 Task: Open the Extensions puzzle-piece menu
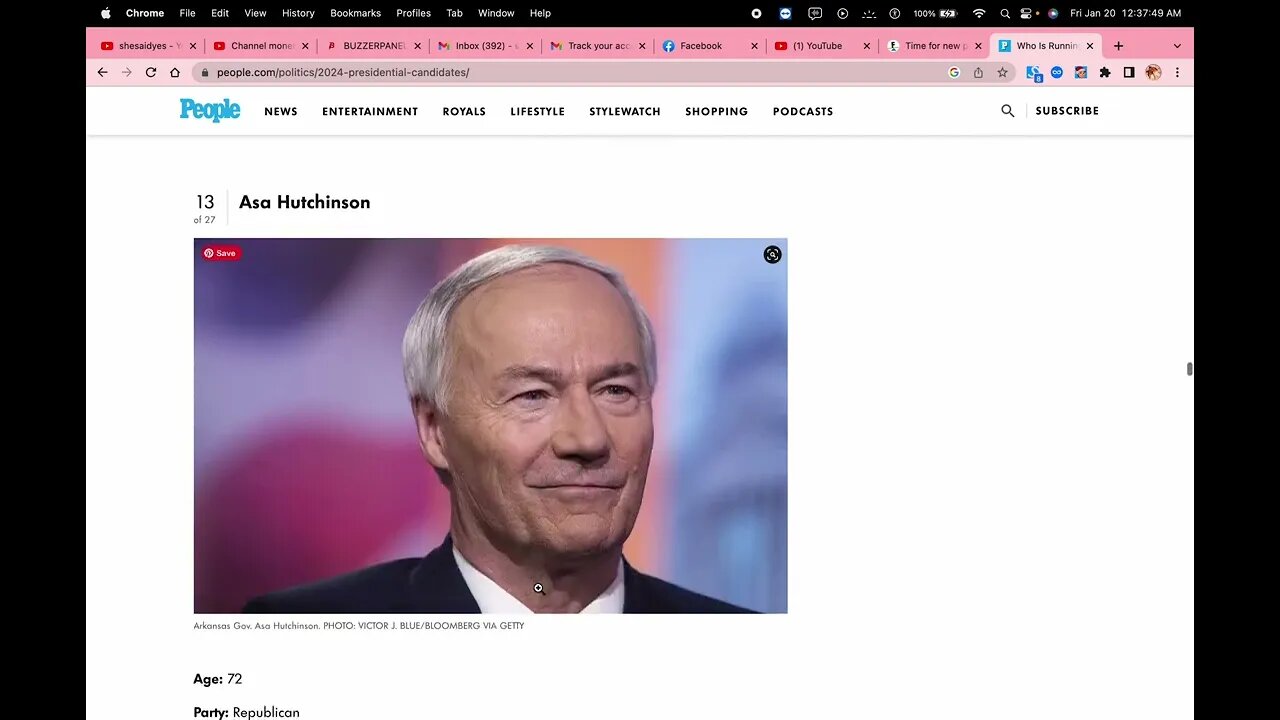click(1105, 72)
